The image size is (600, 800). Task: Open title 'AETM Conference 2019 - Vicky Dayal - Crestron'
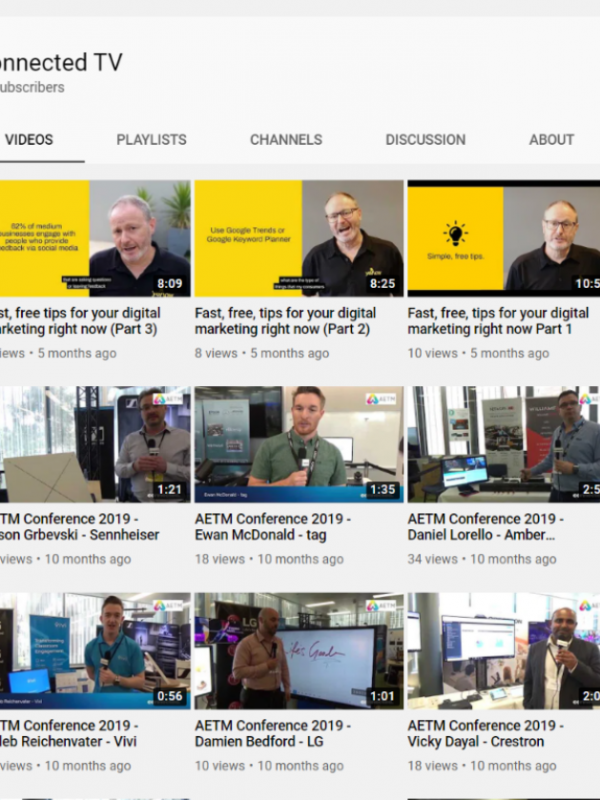[x=485, y=734]
